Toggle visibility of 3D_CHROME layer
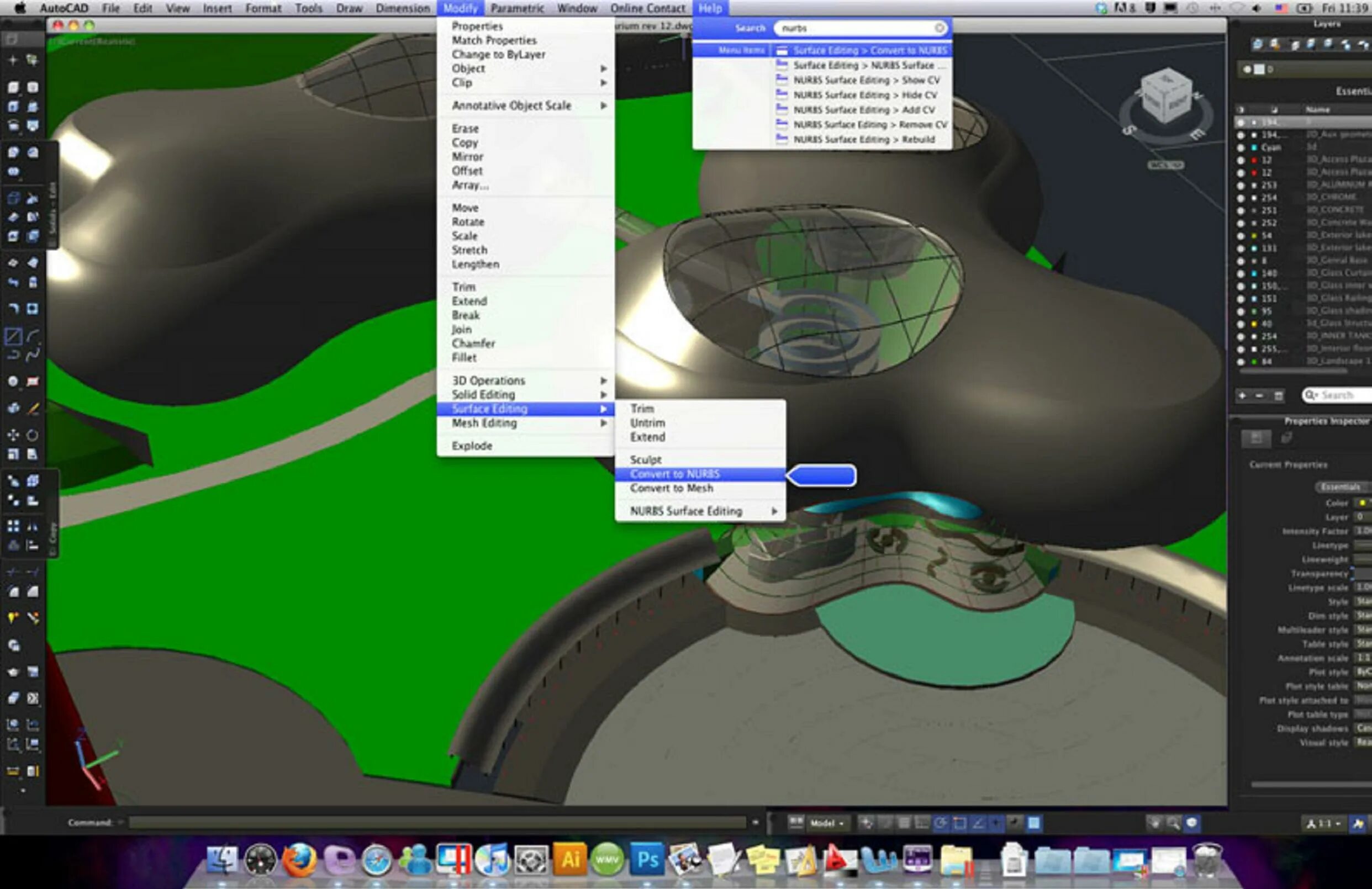The image size is (1372, 889). [x=1241, y=198]
